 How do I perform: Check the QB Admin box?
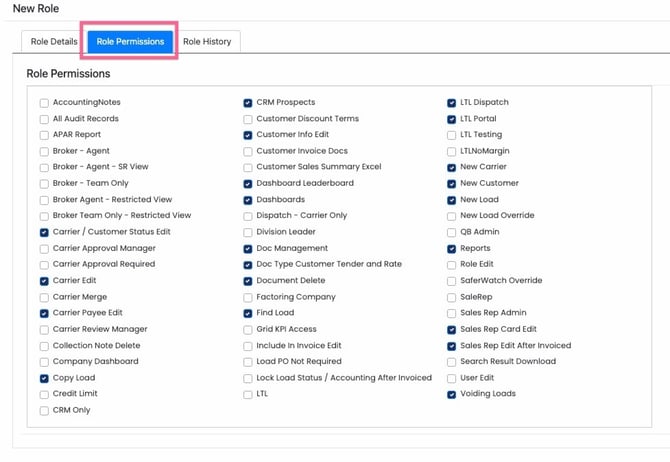coord(452,232)
